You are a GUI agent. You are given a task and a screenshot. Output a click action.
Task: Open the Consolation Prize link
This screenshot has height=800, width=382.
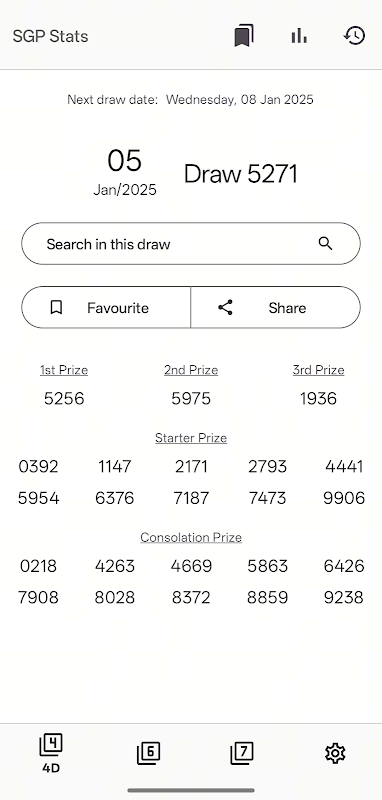click(x=191, y=537)
